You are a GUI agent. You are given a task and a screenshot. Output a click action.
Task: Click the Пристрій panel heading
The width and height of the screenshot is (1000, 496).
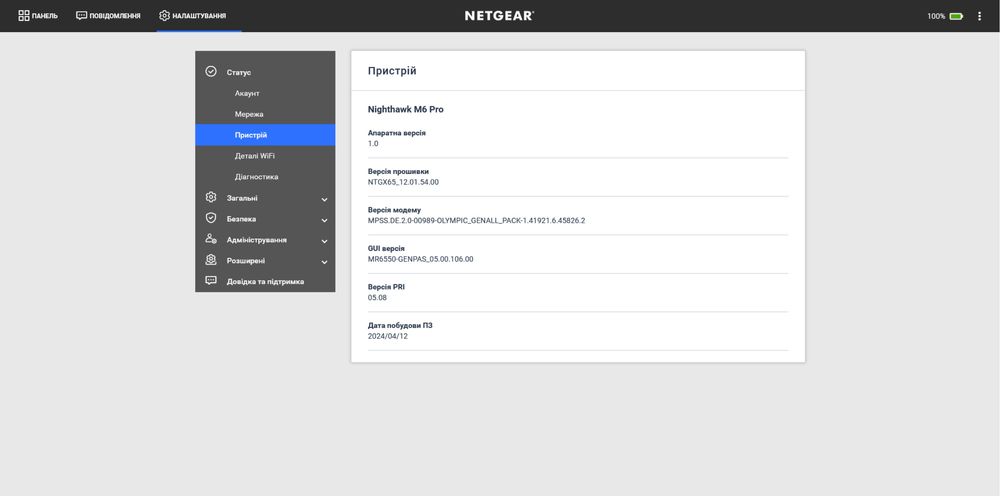392,71
